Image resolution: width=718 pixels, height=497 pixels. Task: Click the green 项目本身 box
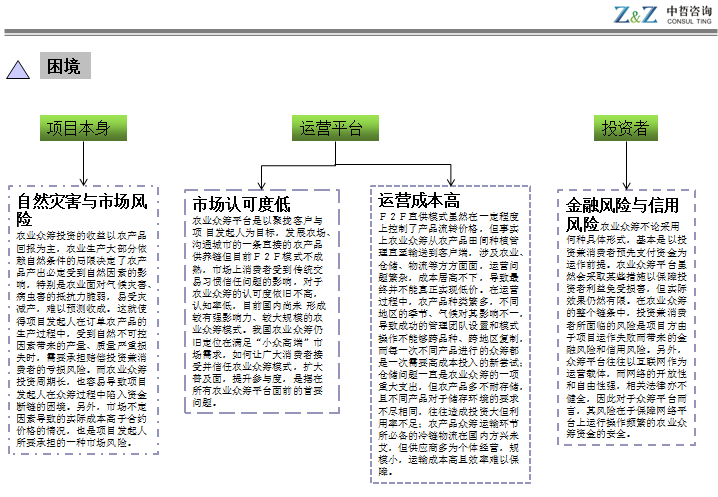[83, 129]
